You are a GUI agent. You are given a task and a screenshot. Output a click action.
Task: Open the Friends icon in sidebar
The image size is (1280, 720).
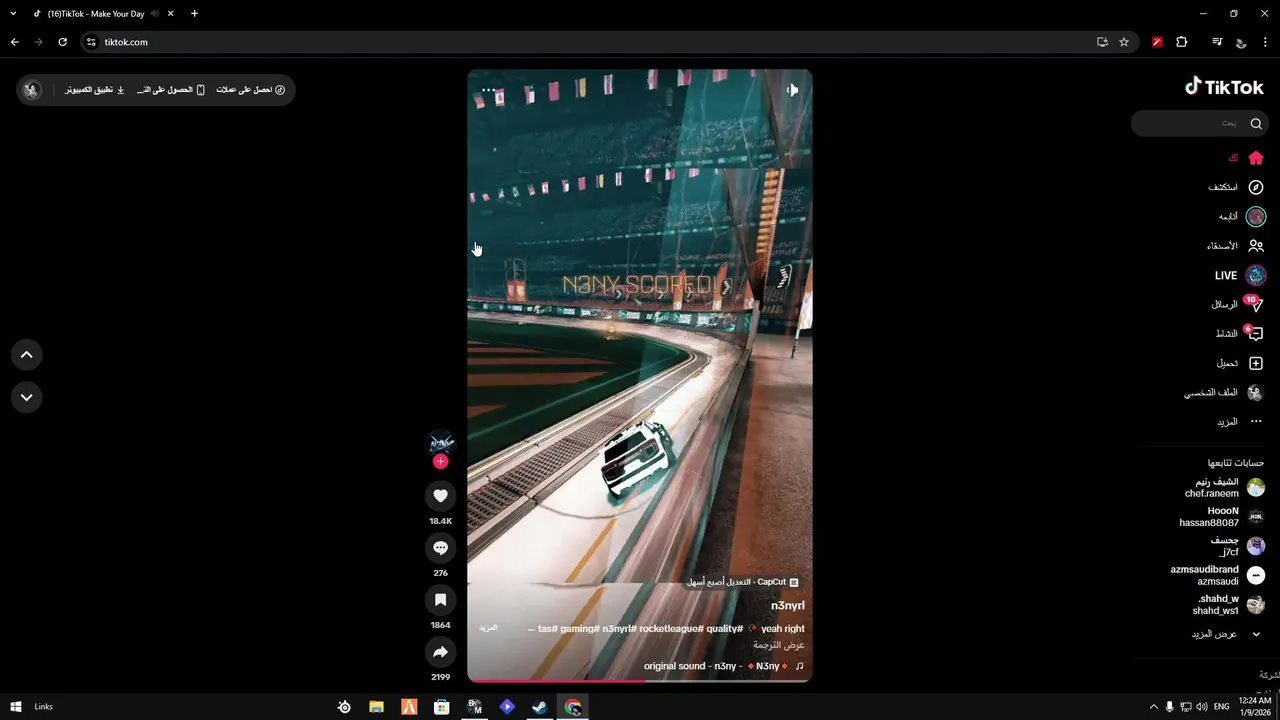[1256, 246]
